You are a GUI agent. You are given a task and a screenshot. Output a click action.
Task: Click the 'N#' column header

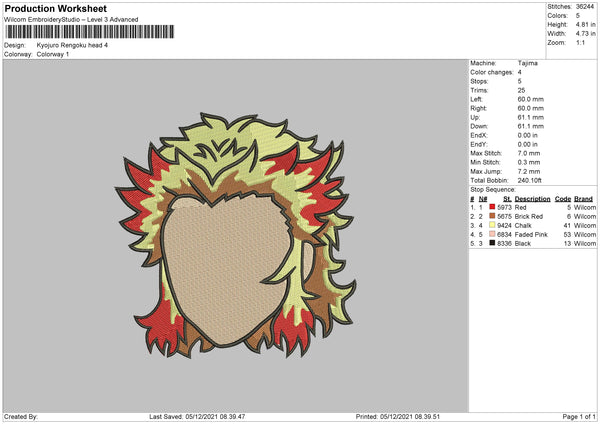click(483, 199)
